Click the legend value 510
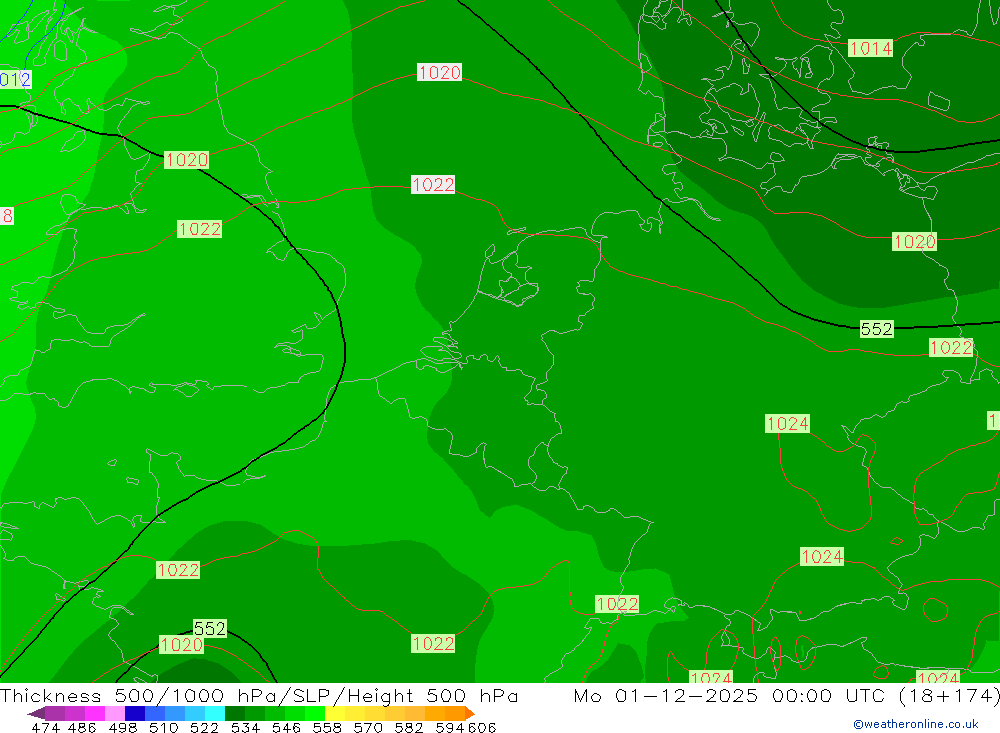The height and width of the screenshot is (733, 1000). click(x=163, y=727)
